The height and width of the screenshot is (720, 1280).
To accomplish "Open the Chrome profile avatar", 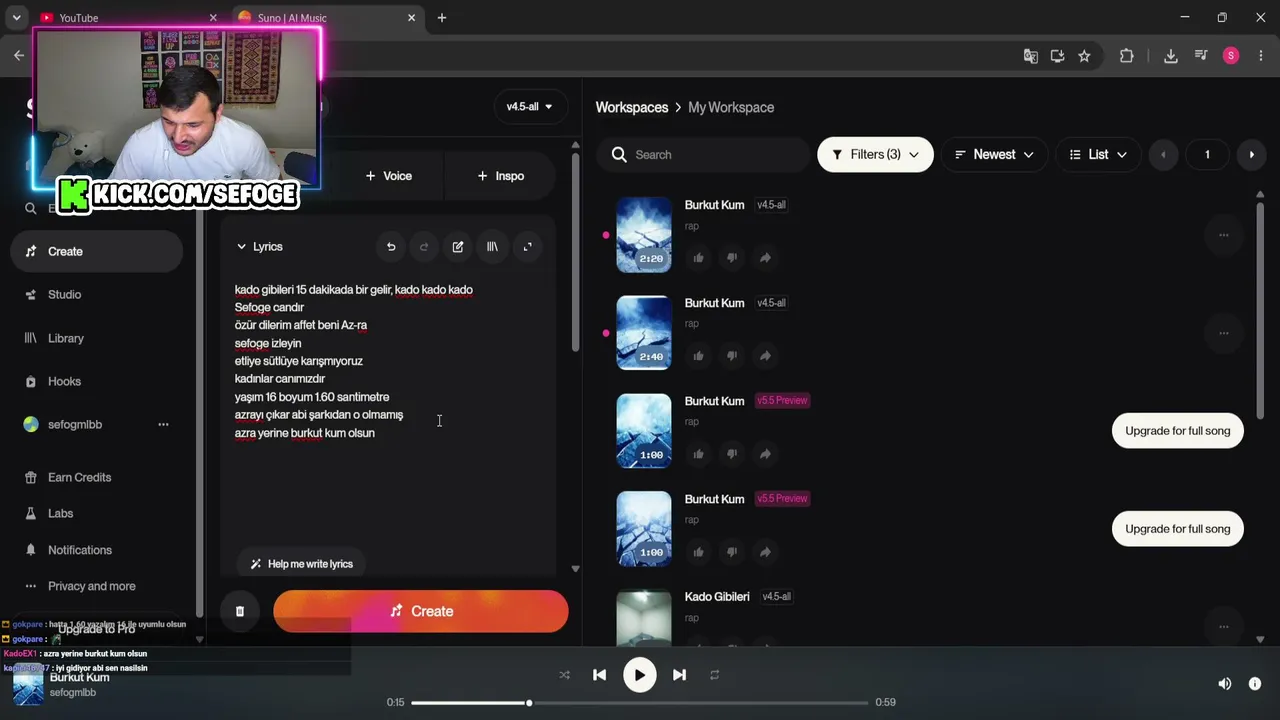I will 1231,56.
